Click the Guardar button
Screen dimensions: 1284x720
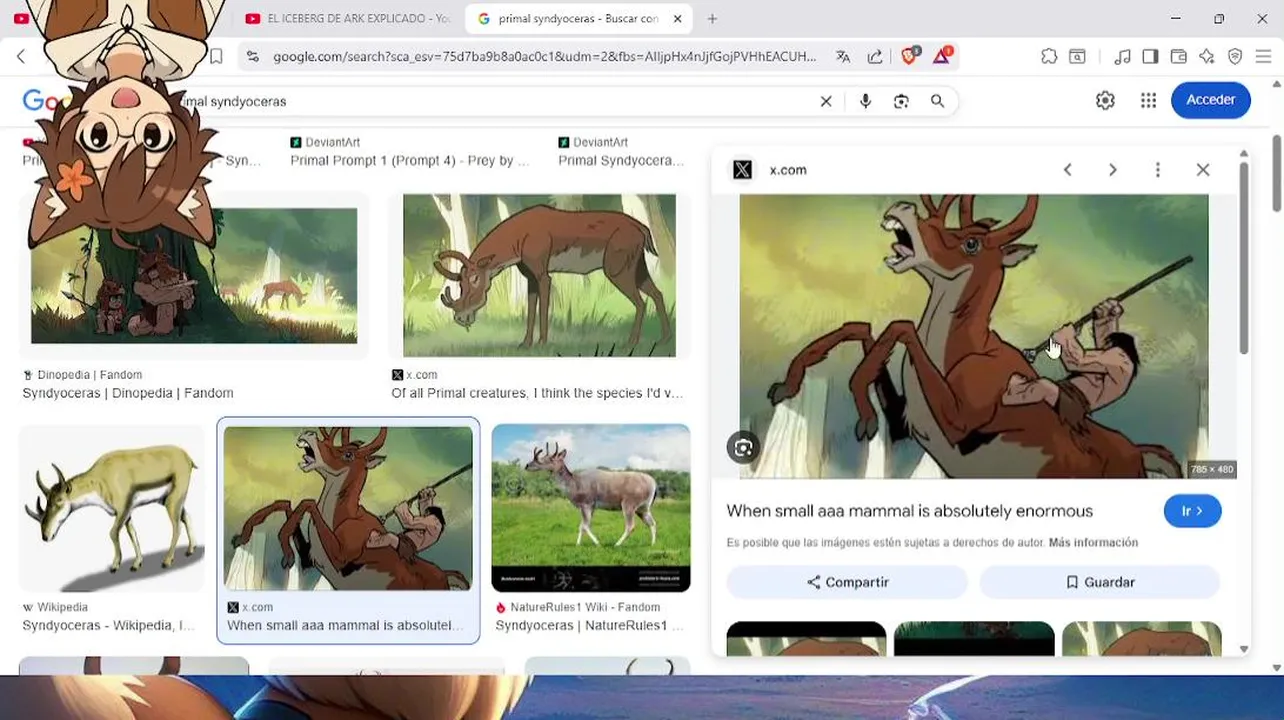click(x=1100, y=582)
